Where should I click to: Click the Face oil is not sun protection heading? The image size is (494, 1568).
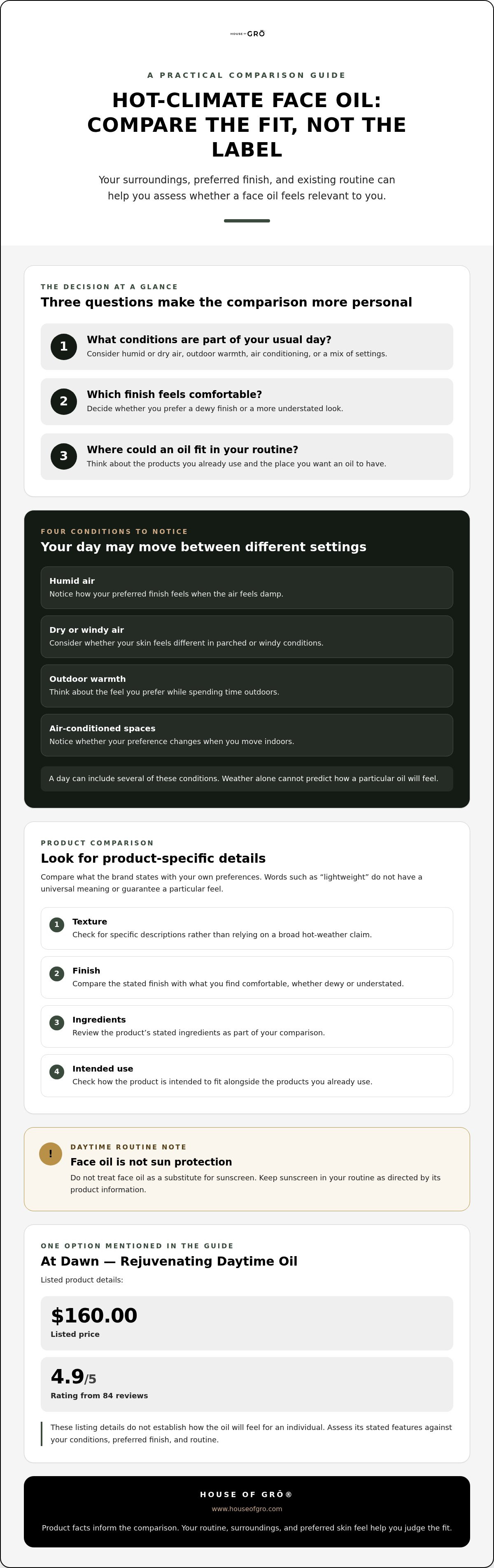(x=151, y=1161)
